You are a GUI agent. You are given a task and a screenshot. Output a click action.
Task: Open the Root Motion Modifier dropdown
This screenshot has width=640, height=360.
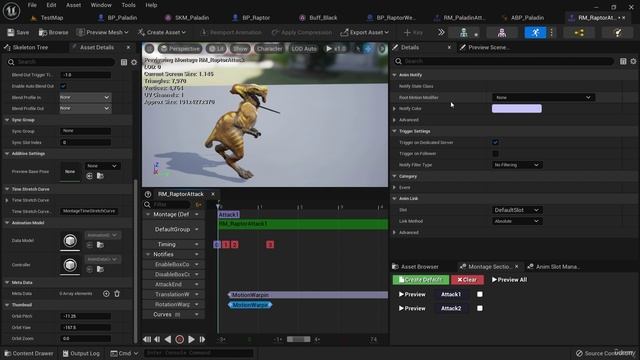coord(543,97)
